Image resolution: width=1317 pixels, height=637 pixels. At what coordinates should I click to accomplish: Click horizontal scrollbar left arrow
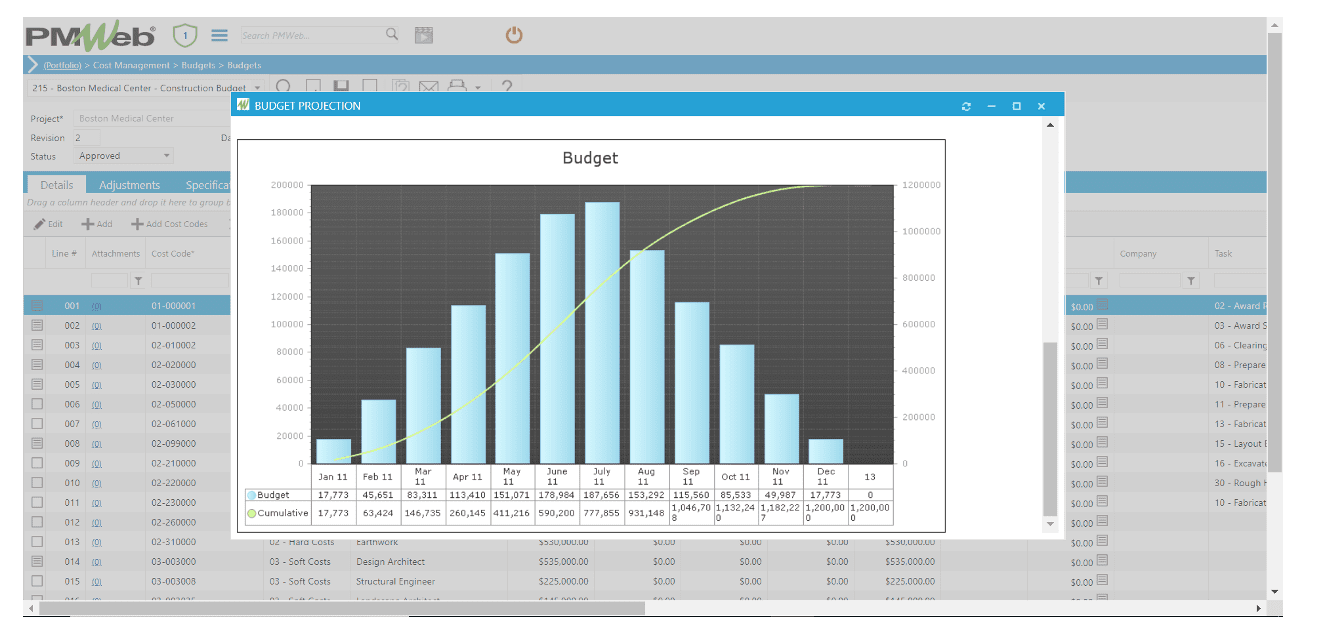tap(30, 607)
